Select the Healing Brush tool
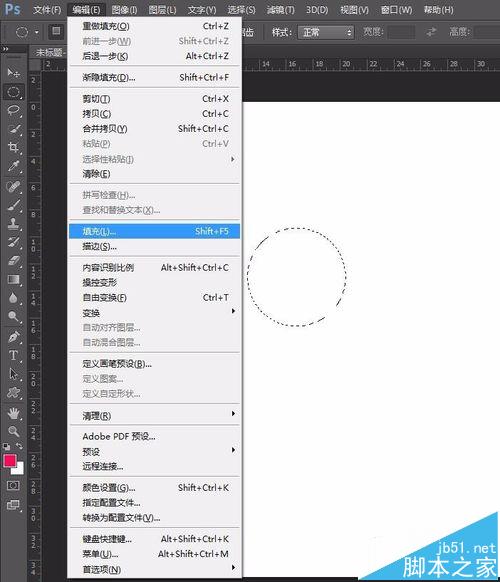 [x=14, y=186]
